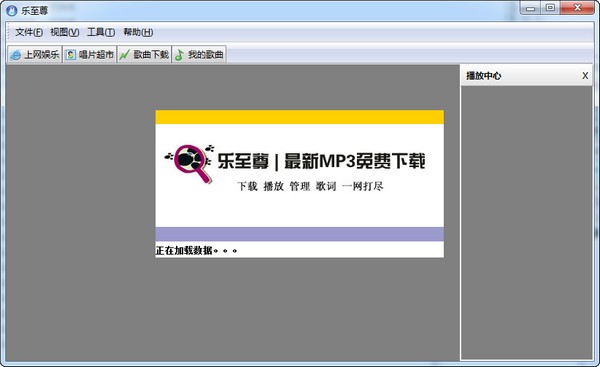Click the magnifier paw logo on splash
Screen dimensions: 600x367
pyautogui.click(x=189, y=163)
